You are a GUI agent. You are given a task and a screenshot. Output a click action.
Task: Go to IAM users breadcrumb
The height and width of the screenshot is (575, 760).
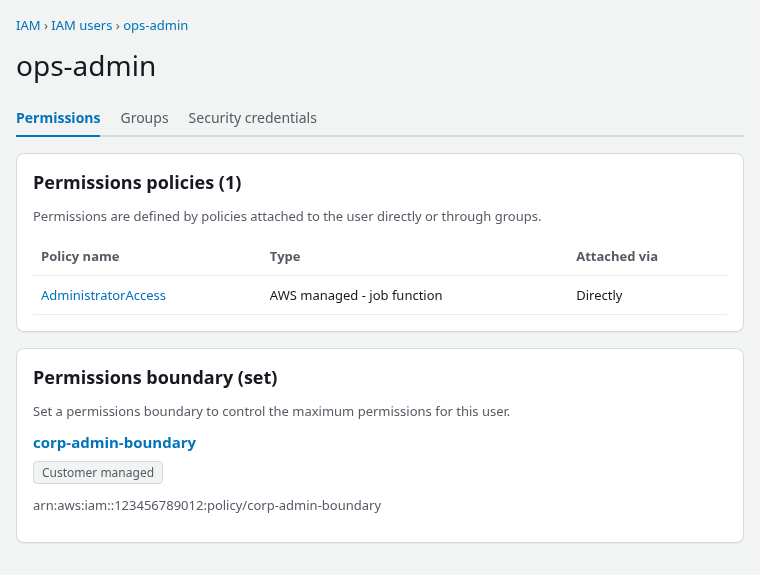pyautogui.click(x=81, y=26)
